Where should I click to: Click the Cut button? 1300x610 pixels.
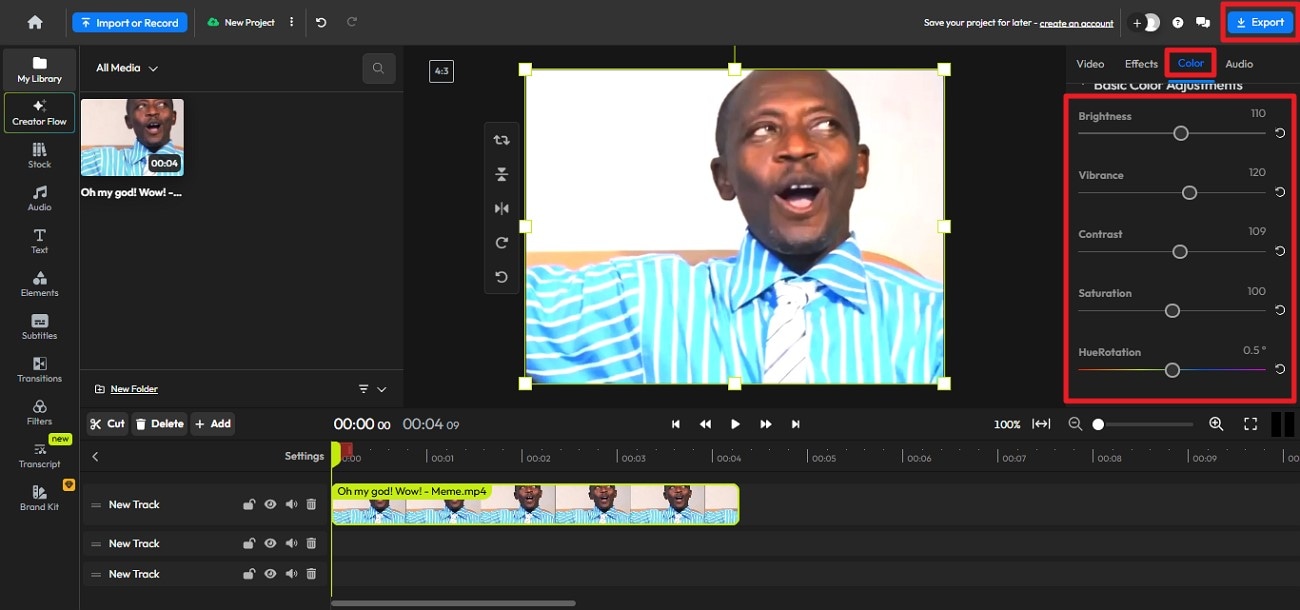click(107, 424)
